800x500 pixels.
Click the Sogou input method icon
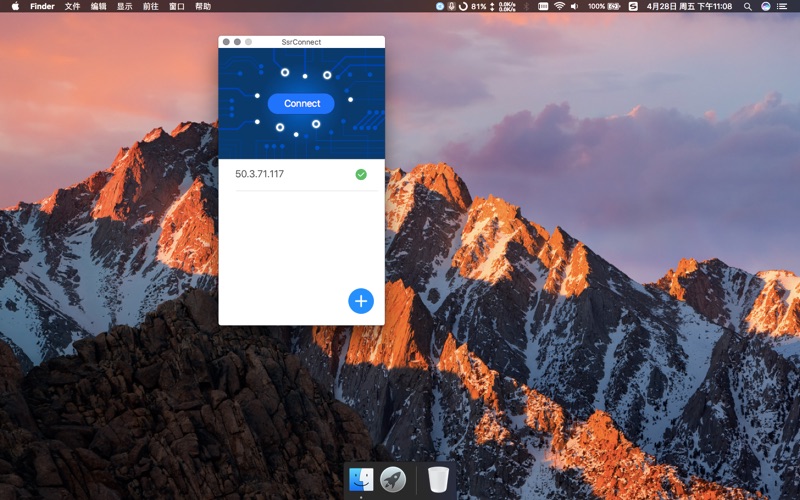pyautogui.click(x=633, y=6)
